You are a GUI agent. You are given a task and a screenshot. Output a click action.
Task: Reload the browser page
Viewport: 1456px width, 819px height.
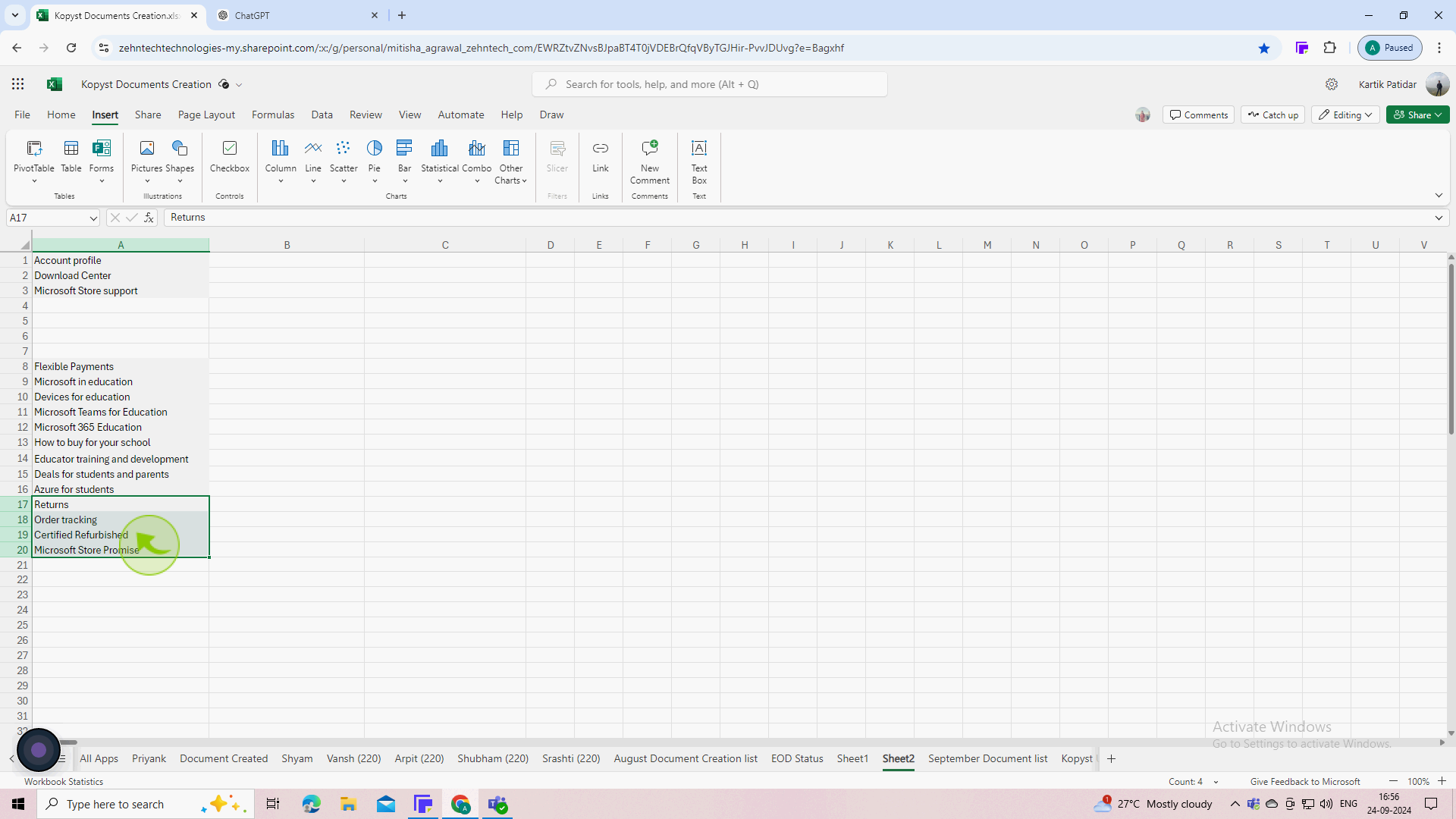(71, 48)
